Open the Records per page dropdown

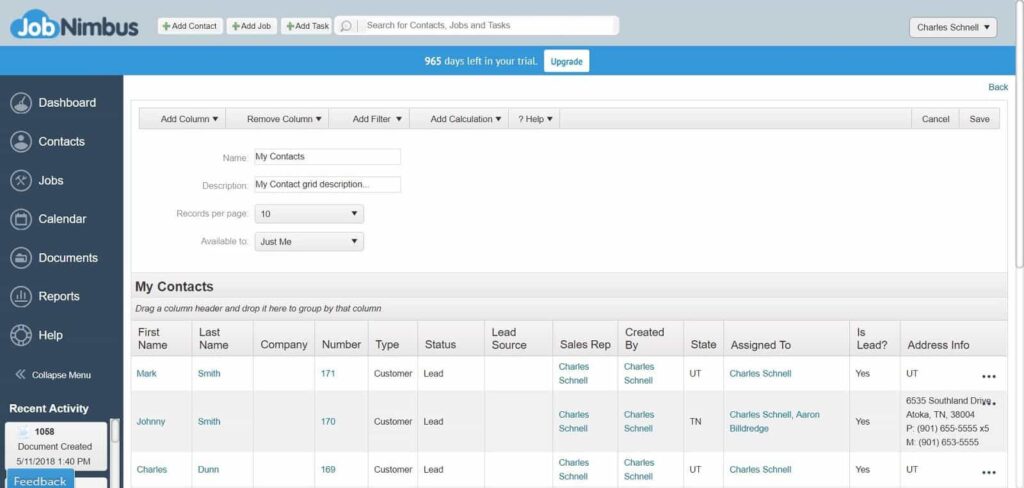click(309, 214)
